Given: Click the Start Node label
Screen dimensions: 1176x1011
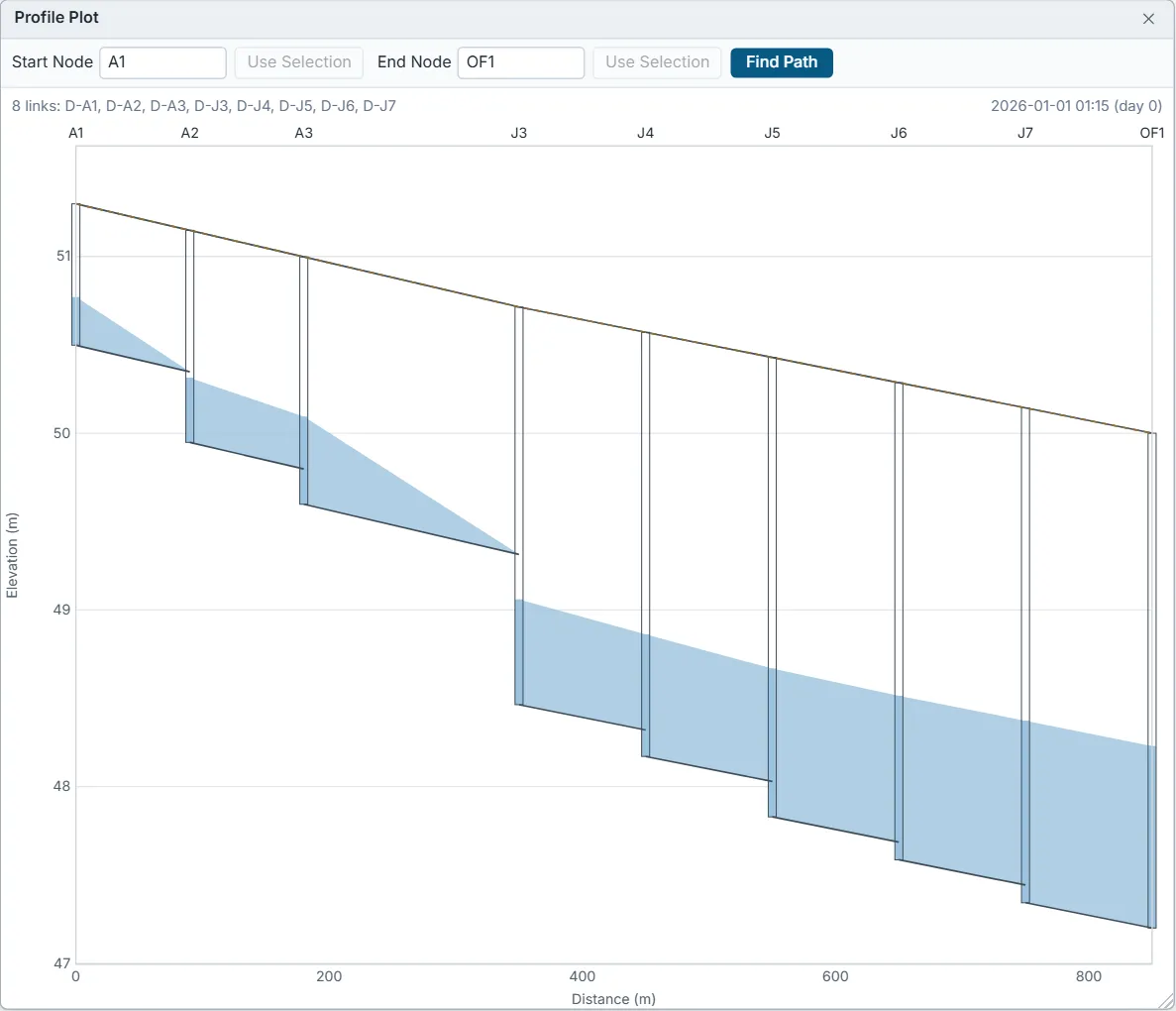Looking at the screenshot, I should click(53, 62).
